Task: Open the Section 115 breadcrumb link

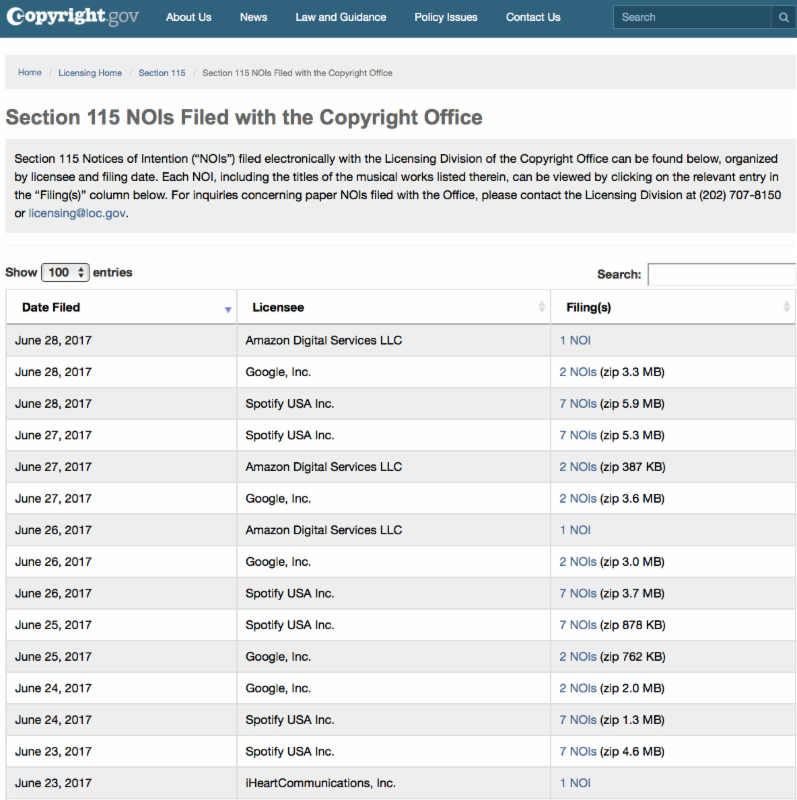Action: (162, 73)
